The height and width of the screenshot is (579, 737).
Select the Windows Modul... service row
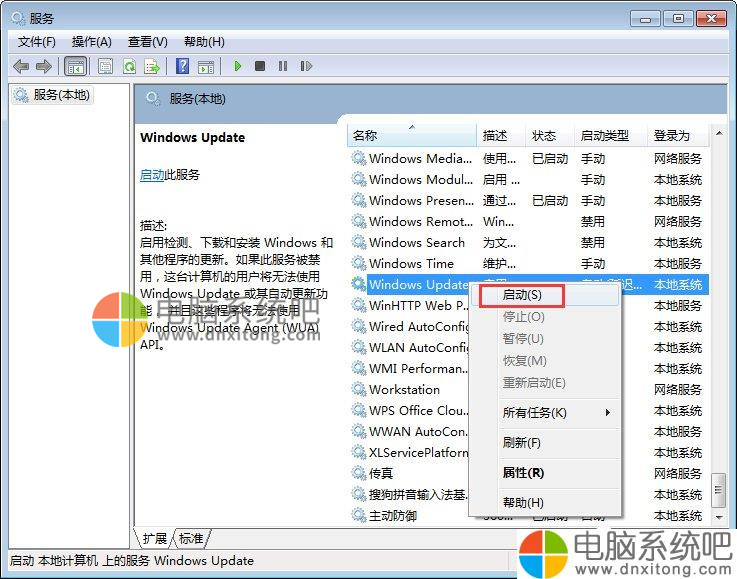tap(528, 180)
